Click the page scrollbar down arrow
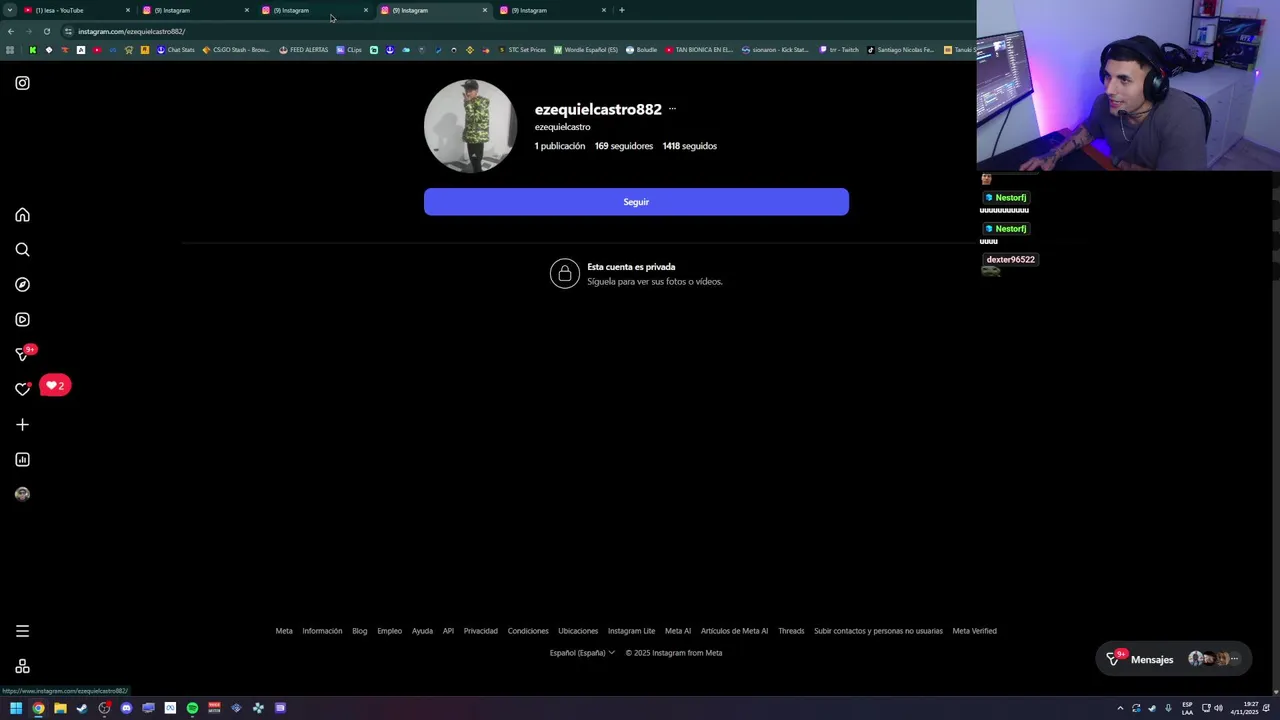 1275,691
